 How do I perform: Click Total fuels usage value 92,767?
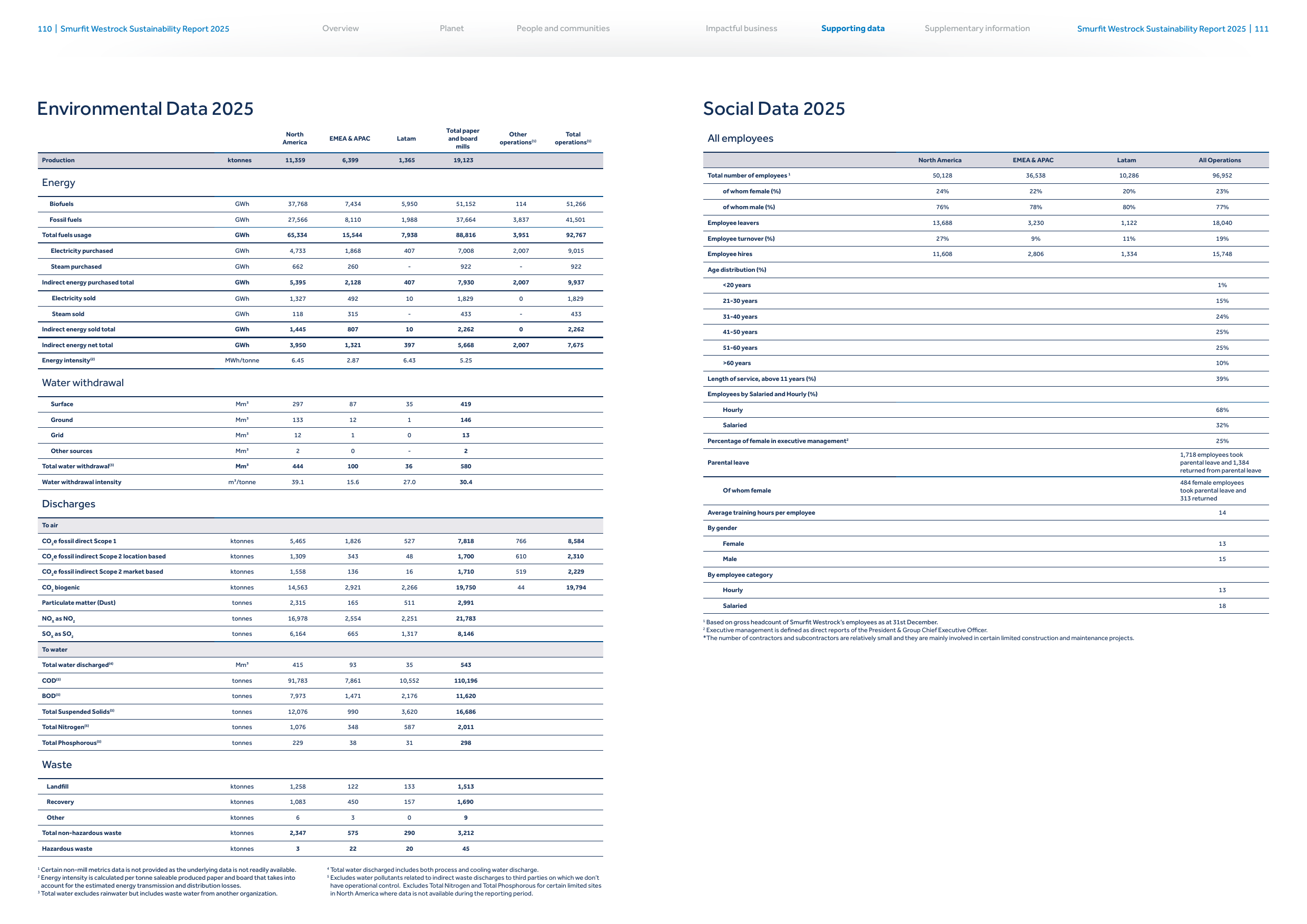click(x=575, y=235)
